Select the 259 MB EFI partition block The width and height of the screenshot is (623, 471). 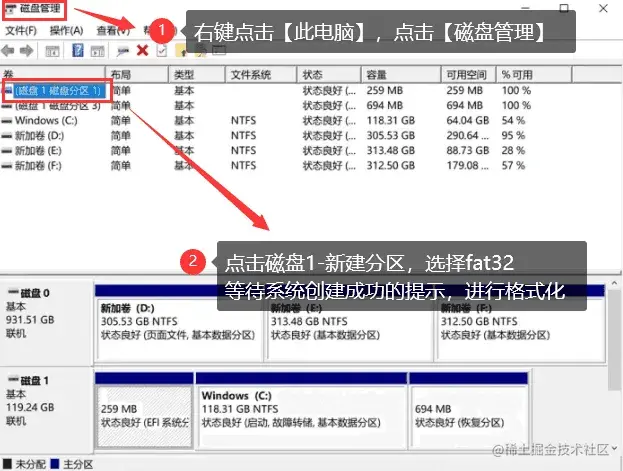pyautogui.click(x=144, y=410)
